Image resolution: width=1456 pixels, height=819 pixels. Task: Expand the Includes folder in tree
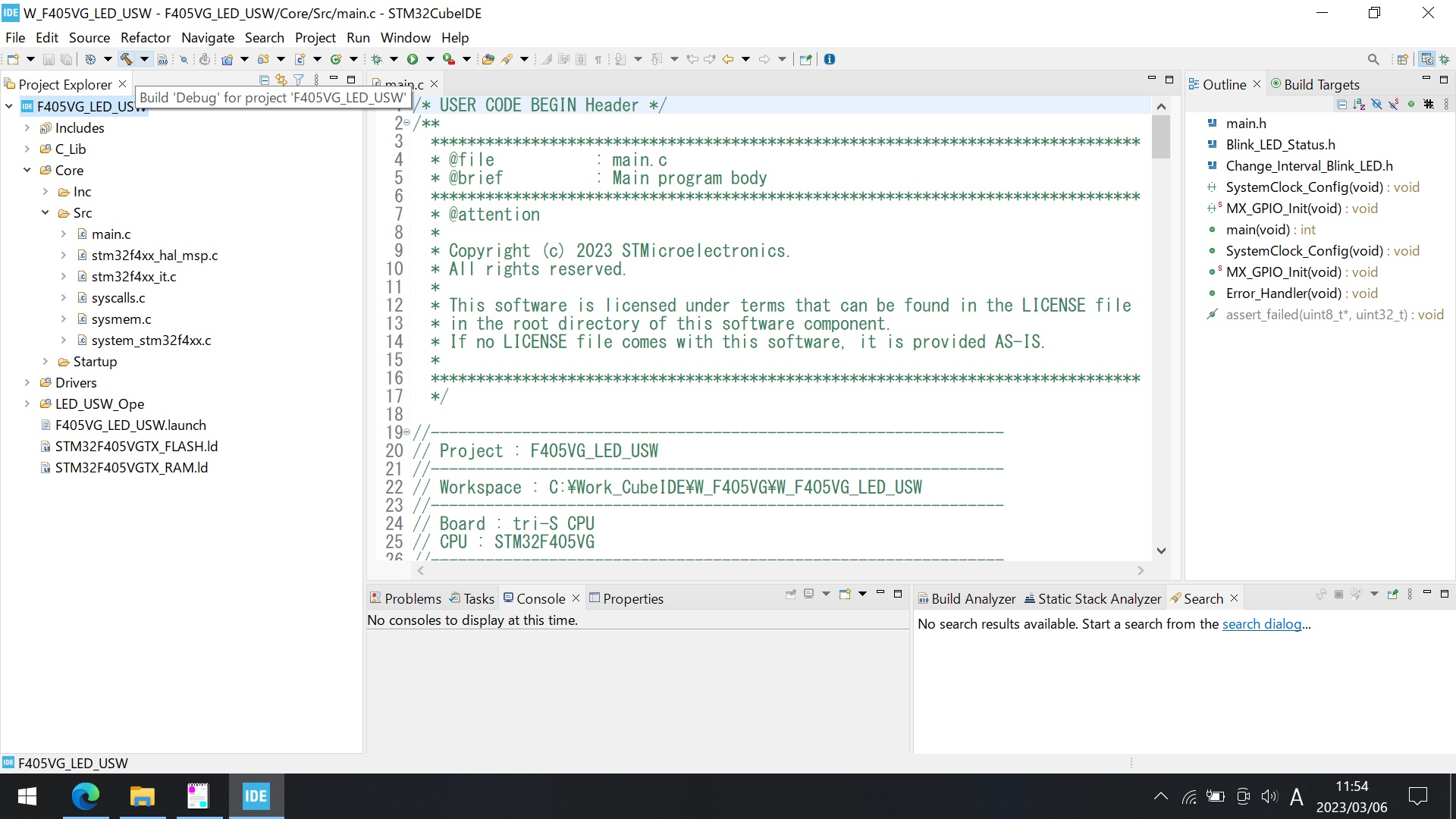pos(27,128)
